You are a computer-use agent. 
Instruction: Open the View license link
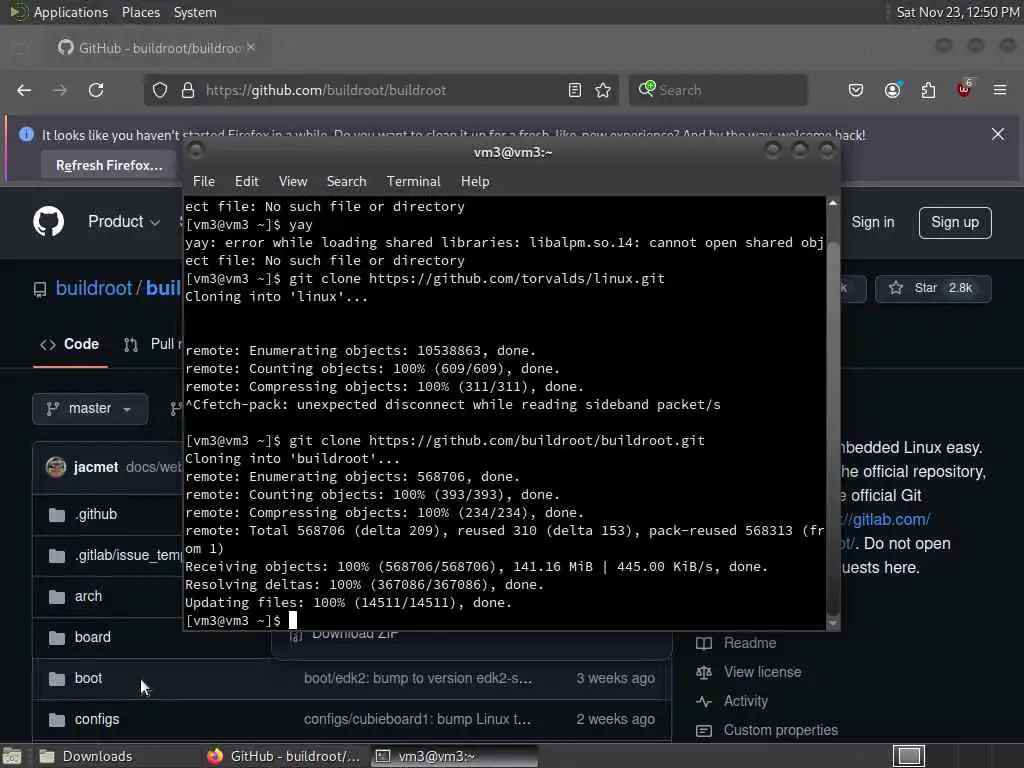coord(762,672)
